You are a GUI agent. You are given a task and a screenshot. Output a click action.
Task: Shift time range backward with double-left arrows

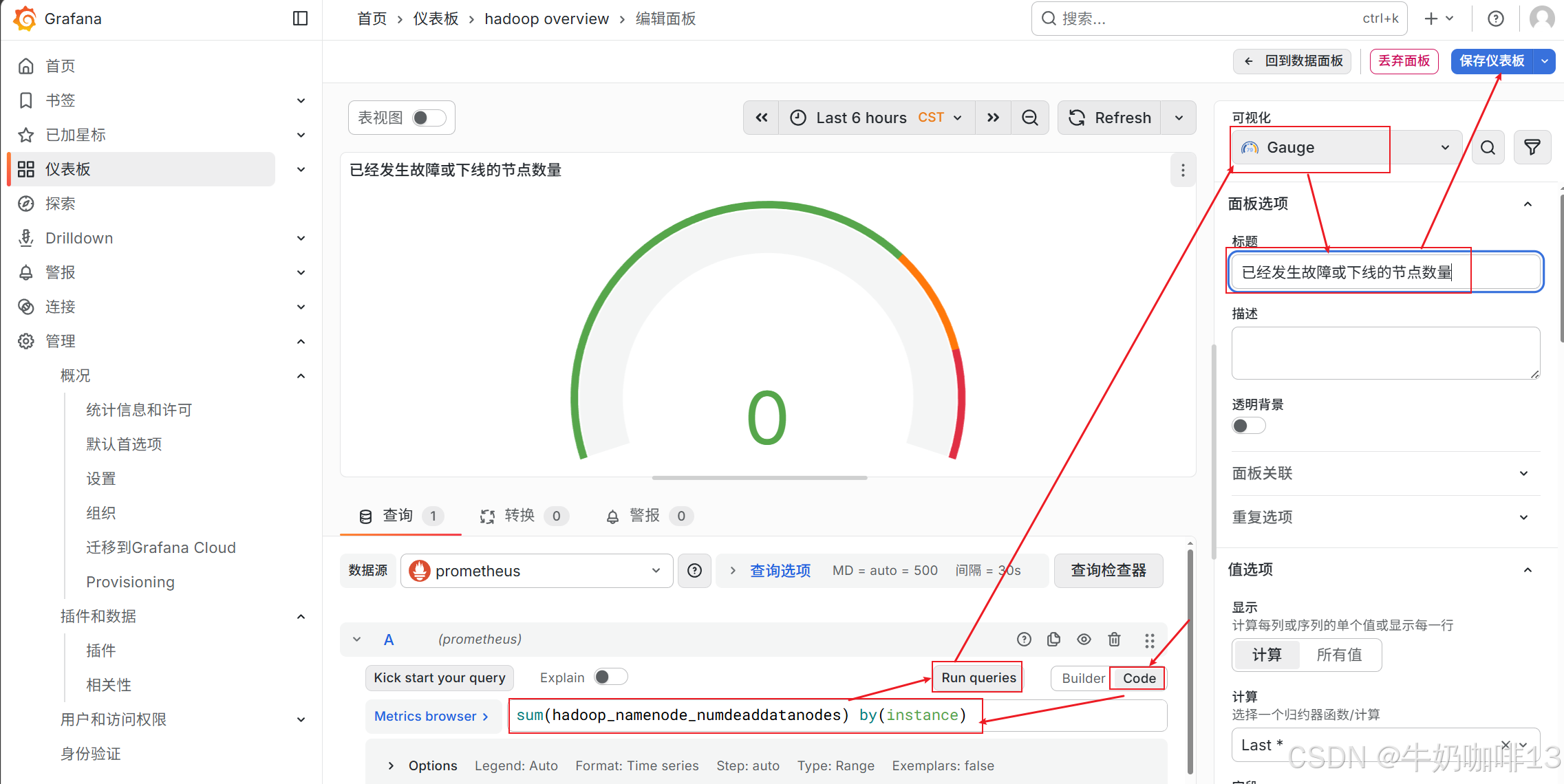[761, 118]
